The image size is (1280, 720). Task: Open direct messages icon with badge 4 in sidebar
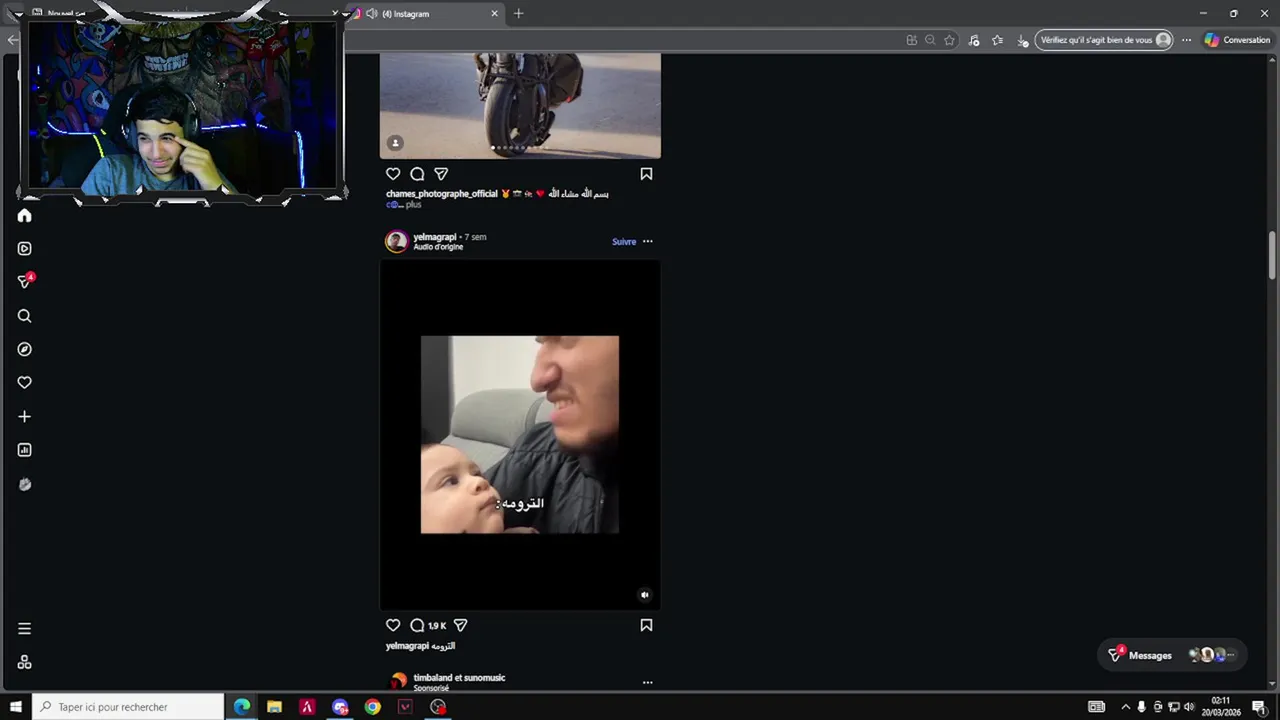tap(25, 282)
